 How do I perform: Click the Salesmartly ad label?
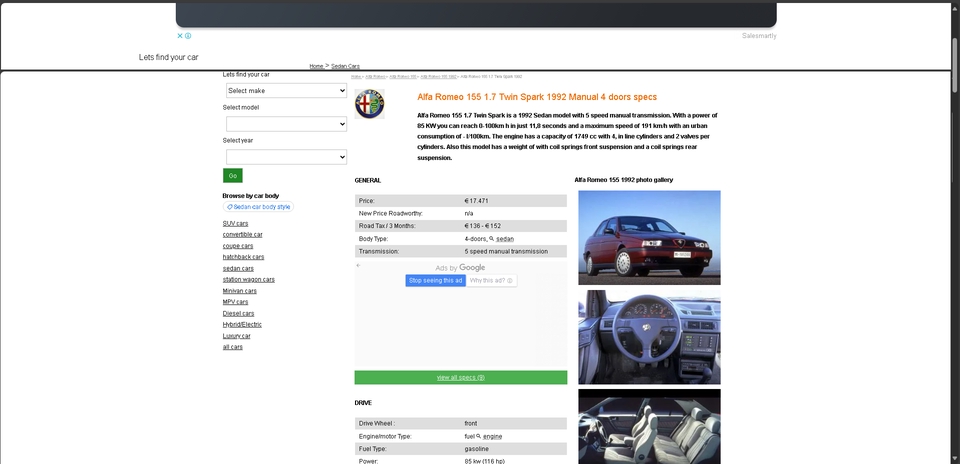759,36
